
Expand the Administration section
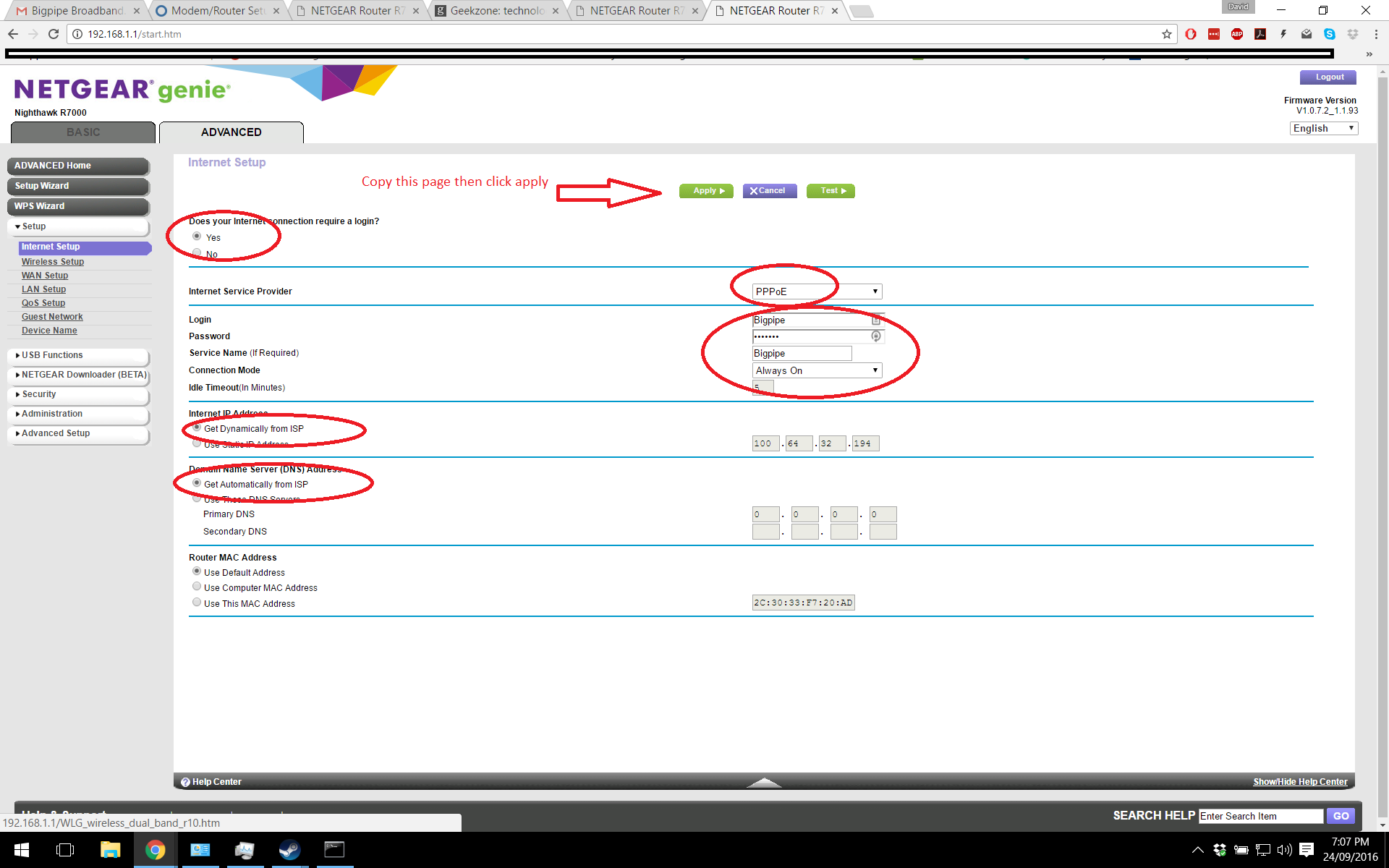78,414
